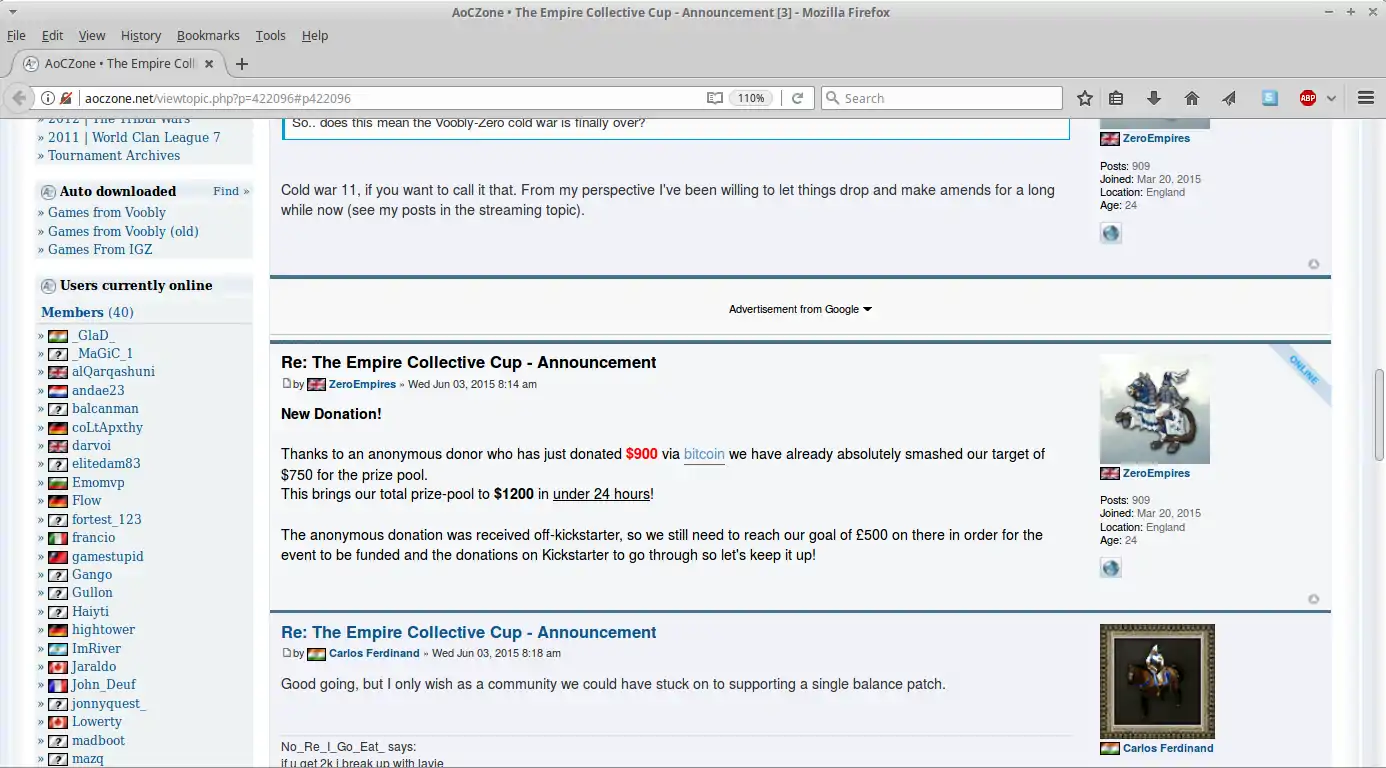Click the site information icon in address bar
This screenshot has height=768, width=1386.
point(47,98)
